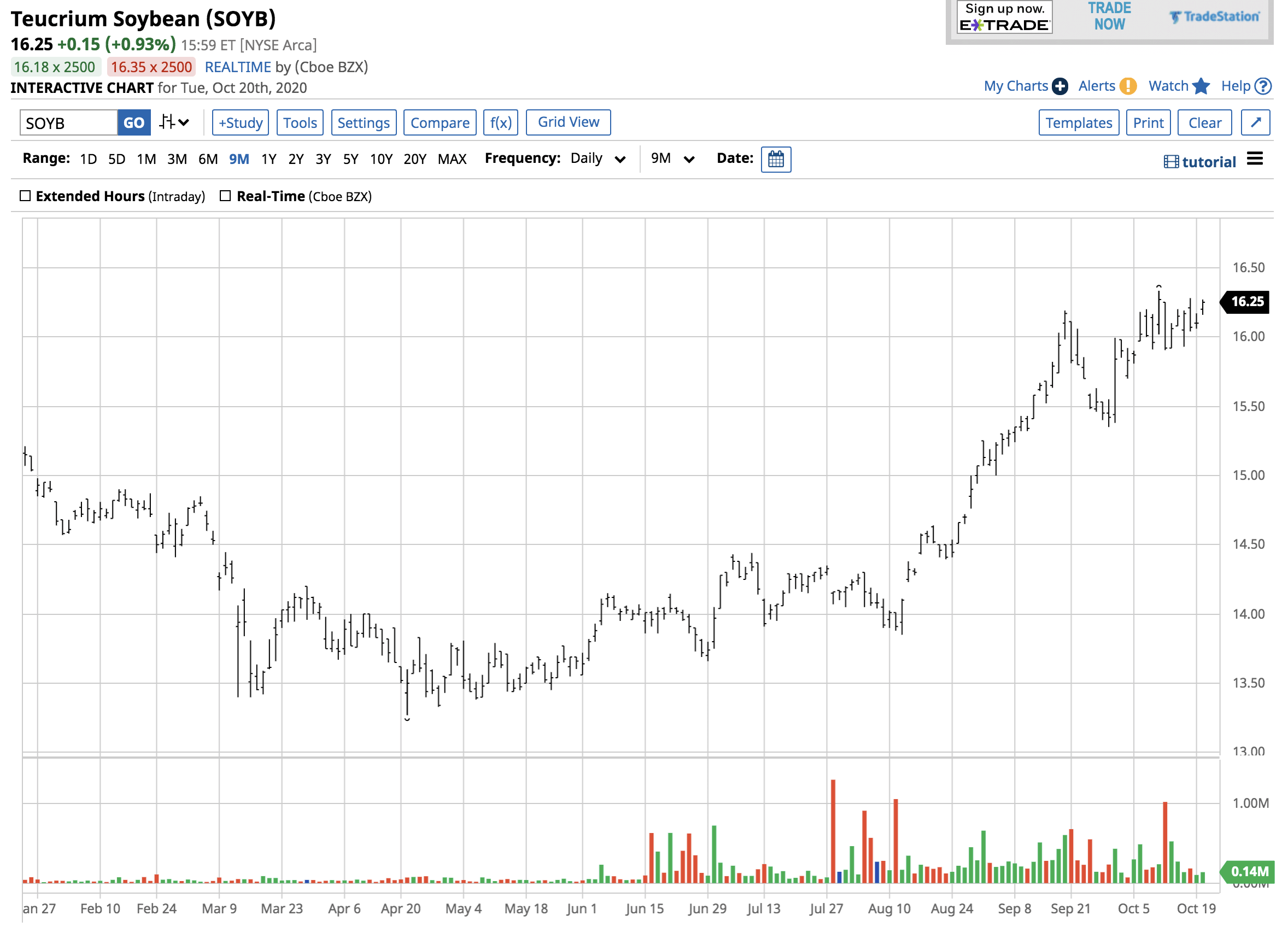Click the Alerts link

[1097, 86]
